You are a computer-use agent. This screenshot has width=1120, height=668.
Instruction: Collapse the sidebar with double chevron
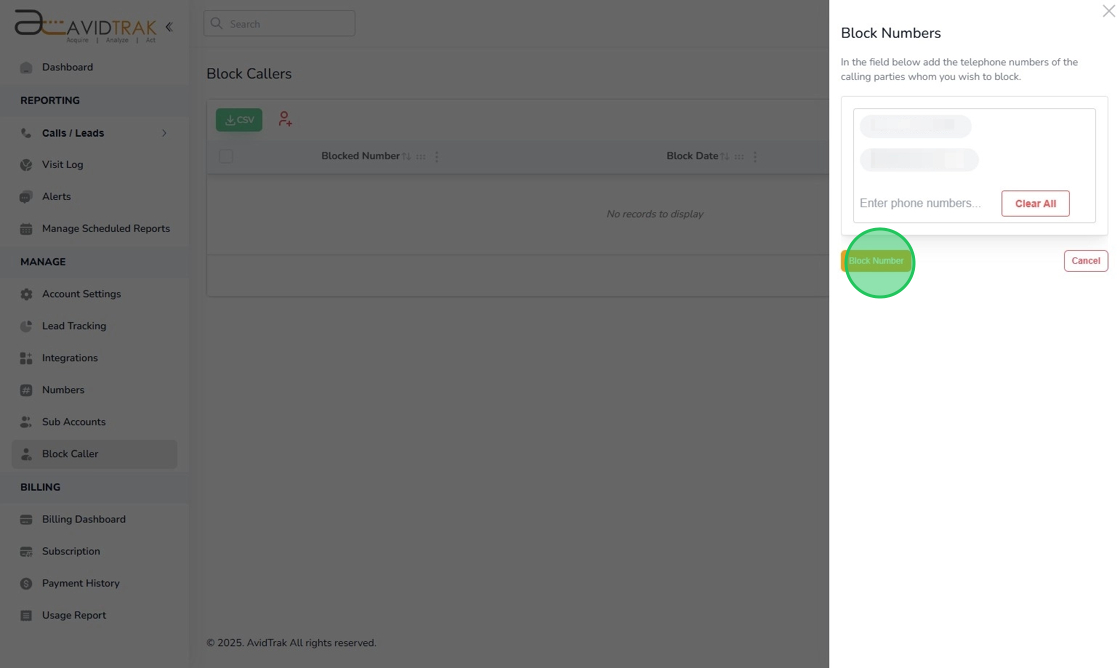169,27
